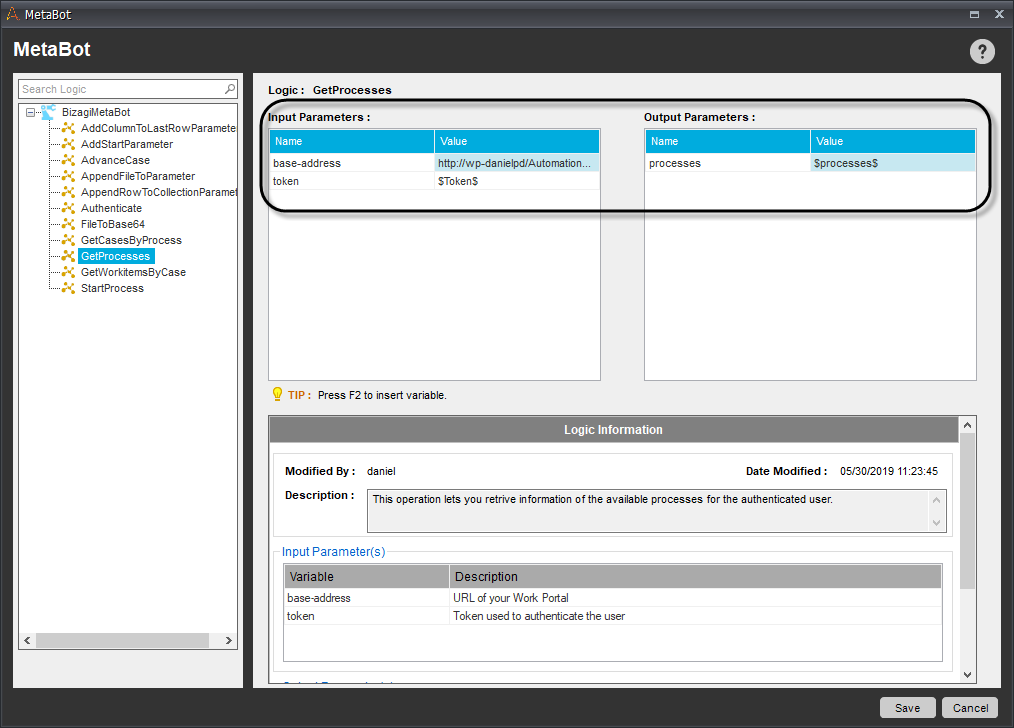1014x728 pixels.
Task: Select the GetCasesByProcess logic
Action: coord(131,240)
